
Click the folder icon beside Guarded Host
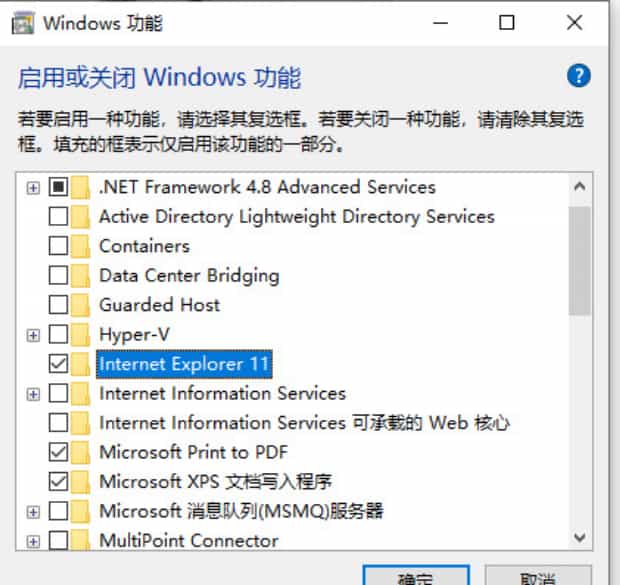click(82, 305)
